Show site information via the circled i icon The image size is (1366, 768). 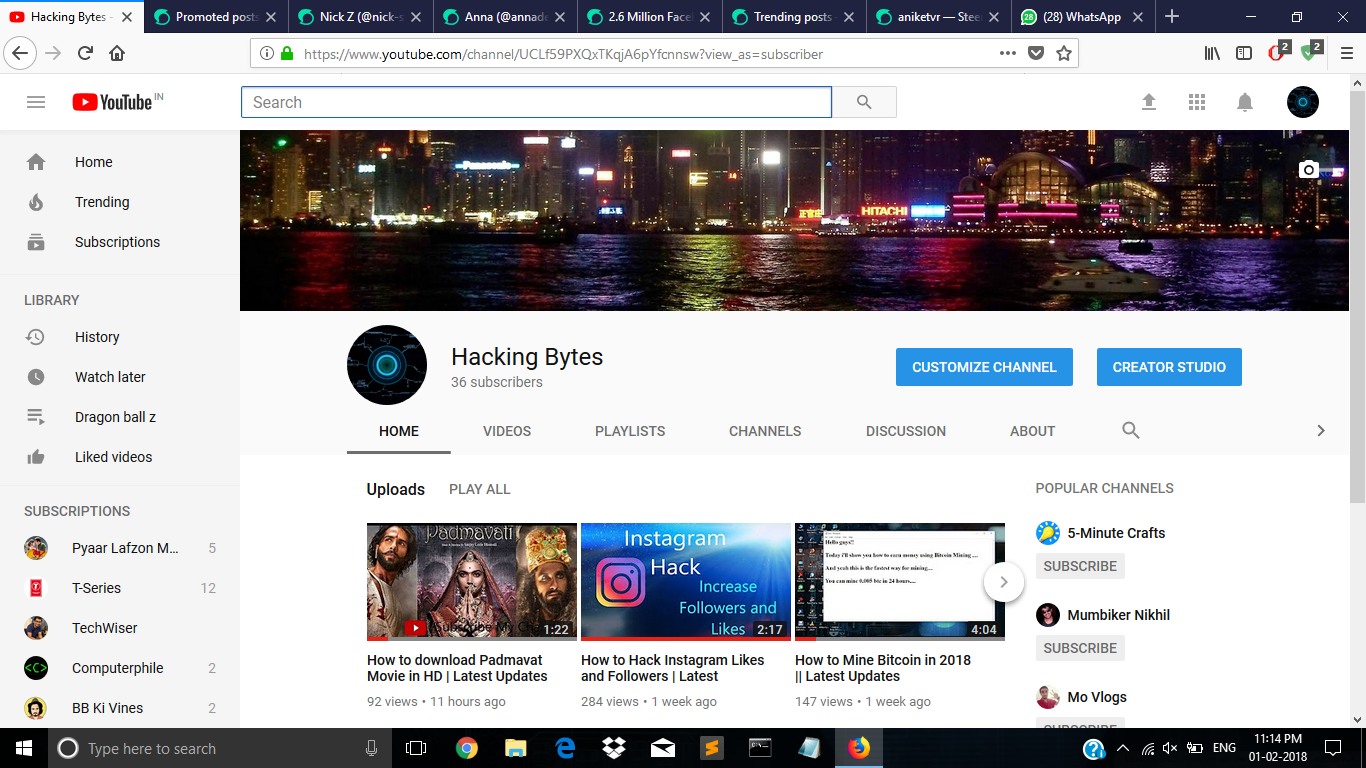(x=267, y=53)
